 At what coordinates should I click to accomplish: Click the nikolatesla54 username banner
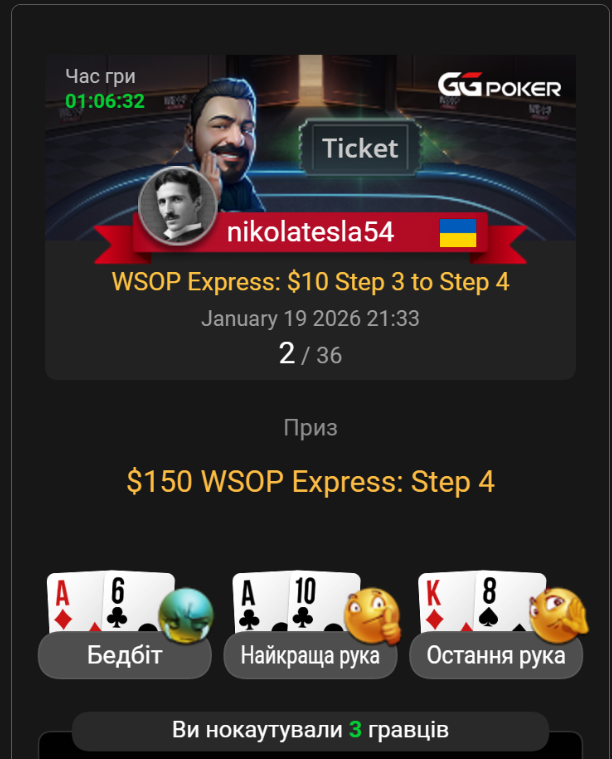tap(310, 233)
